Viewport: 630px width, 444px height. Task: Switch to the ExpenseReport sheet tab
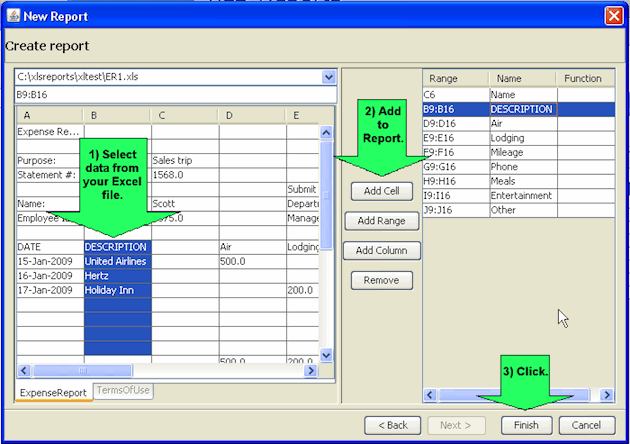(53, 393)
